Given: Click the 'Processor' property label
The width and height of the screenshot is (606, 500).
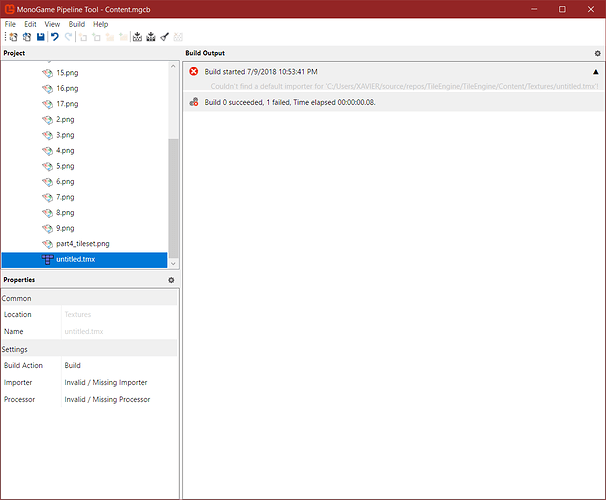Looking at the screenshot, I should tap(19, 400).
